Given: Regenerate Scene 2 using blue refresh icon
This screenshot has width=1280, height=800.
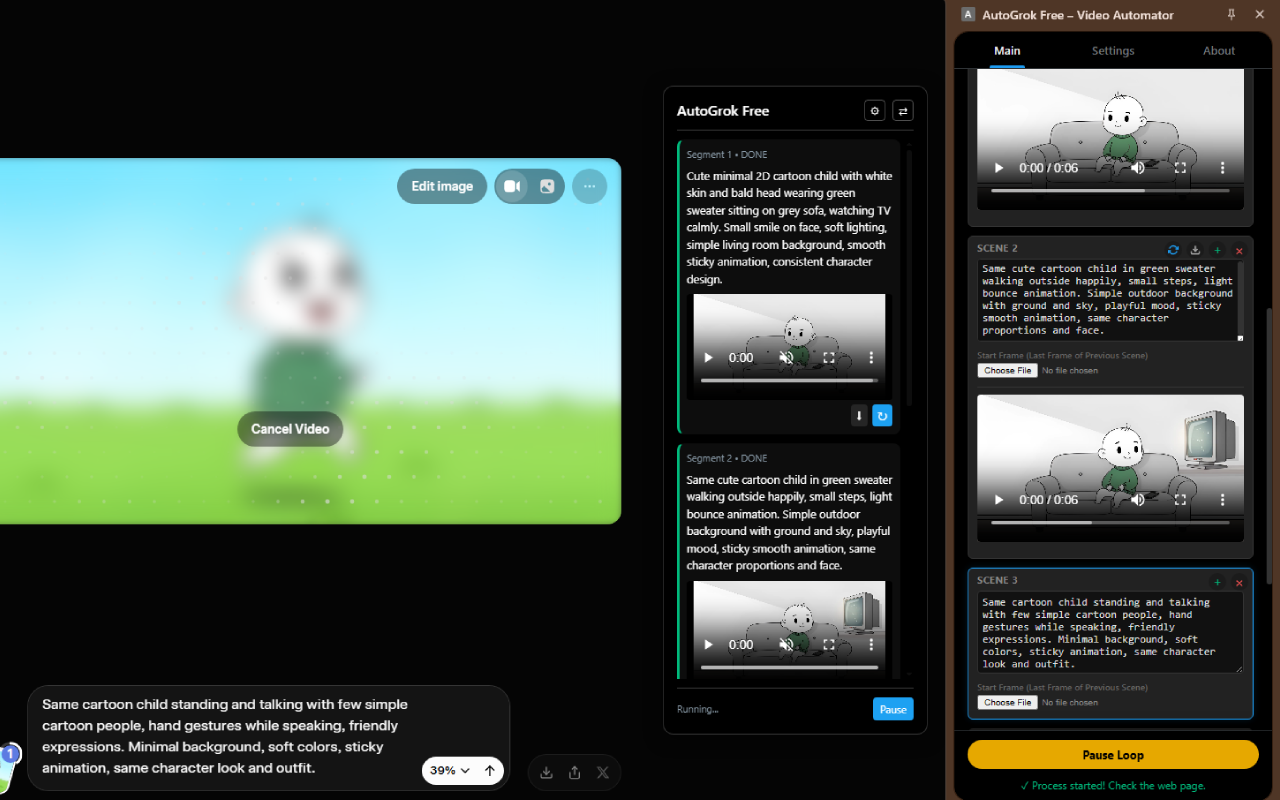Looking at the screenshot, I should [x=1173, y=250].
